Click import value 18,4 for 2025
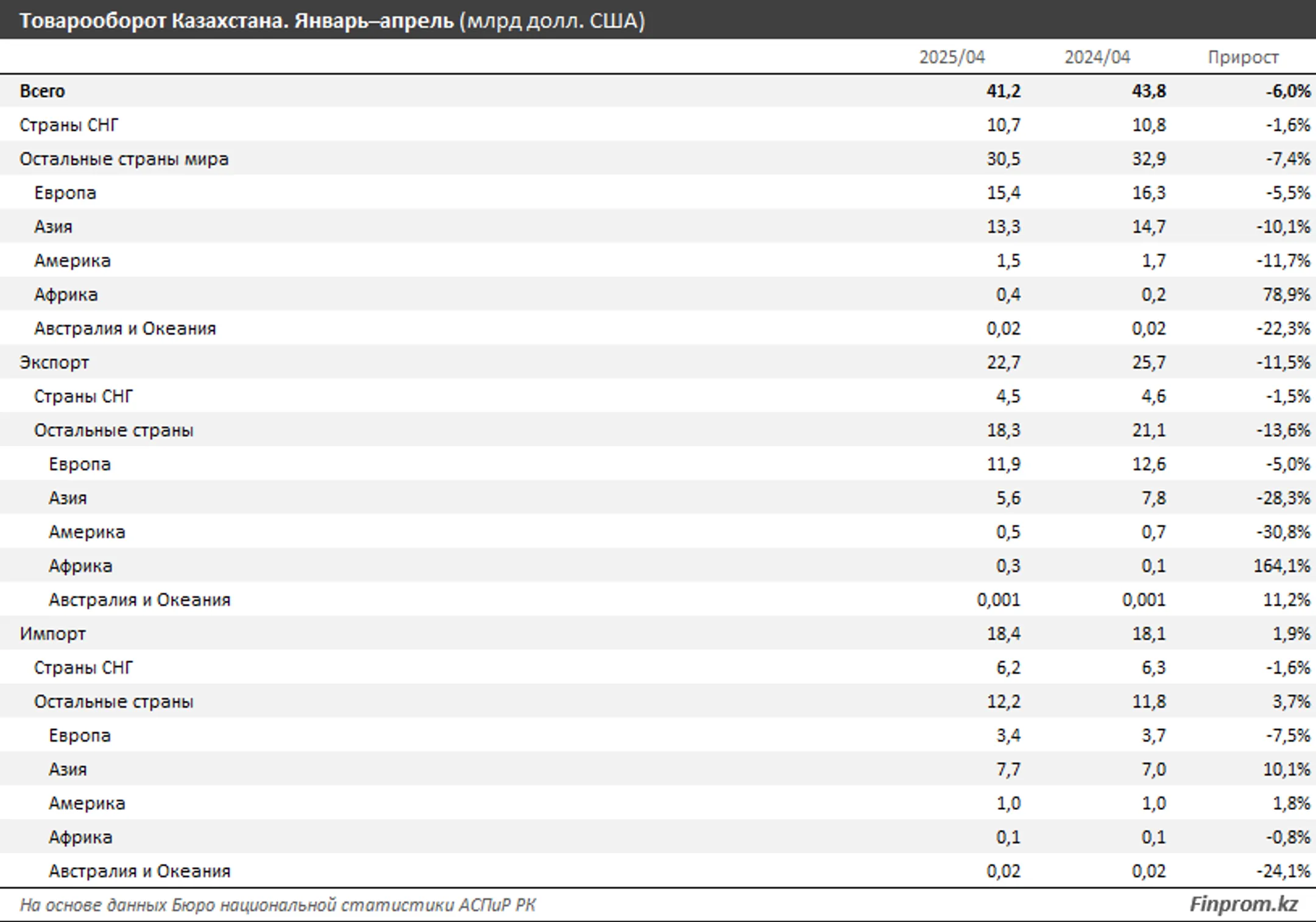1316x922 pixels. click(1003, 634)
